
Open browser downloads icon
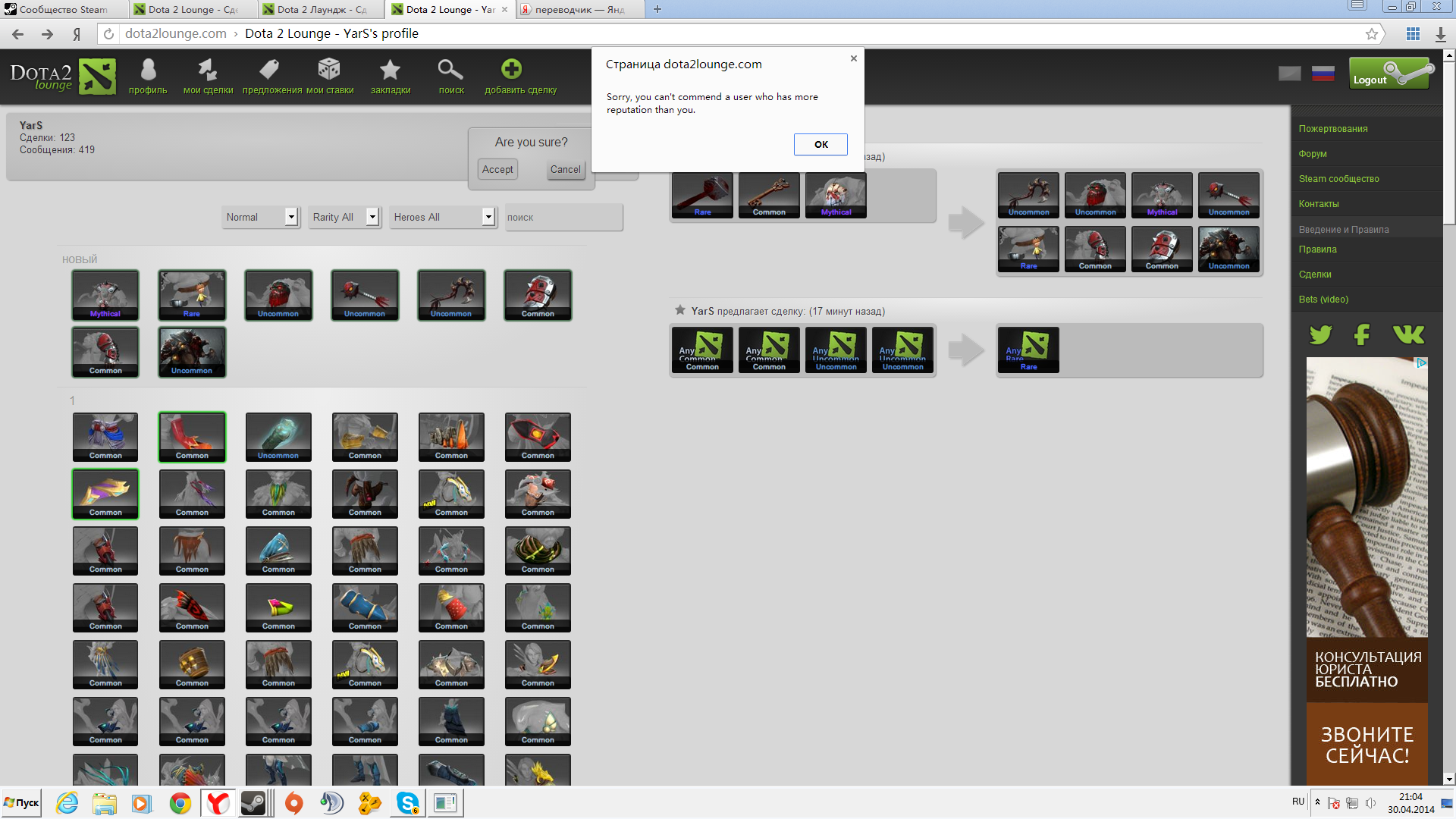(x=1440, y=34)
